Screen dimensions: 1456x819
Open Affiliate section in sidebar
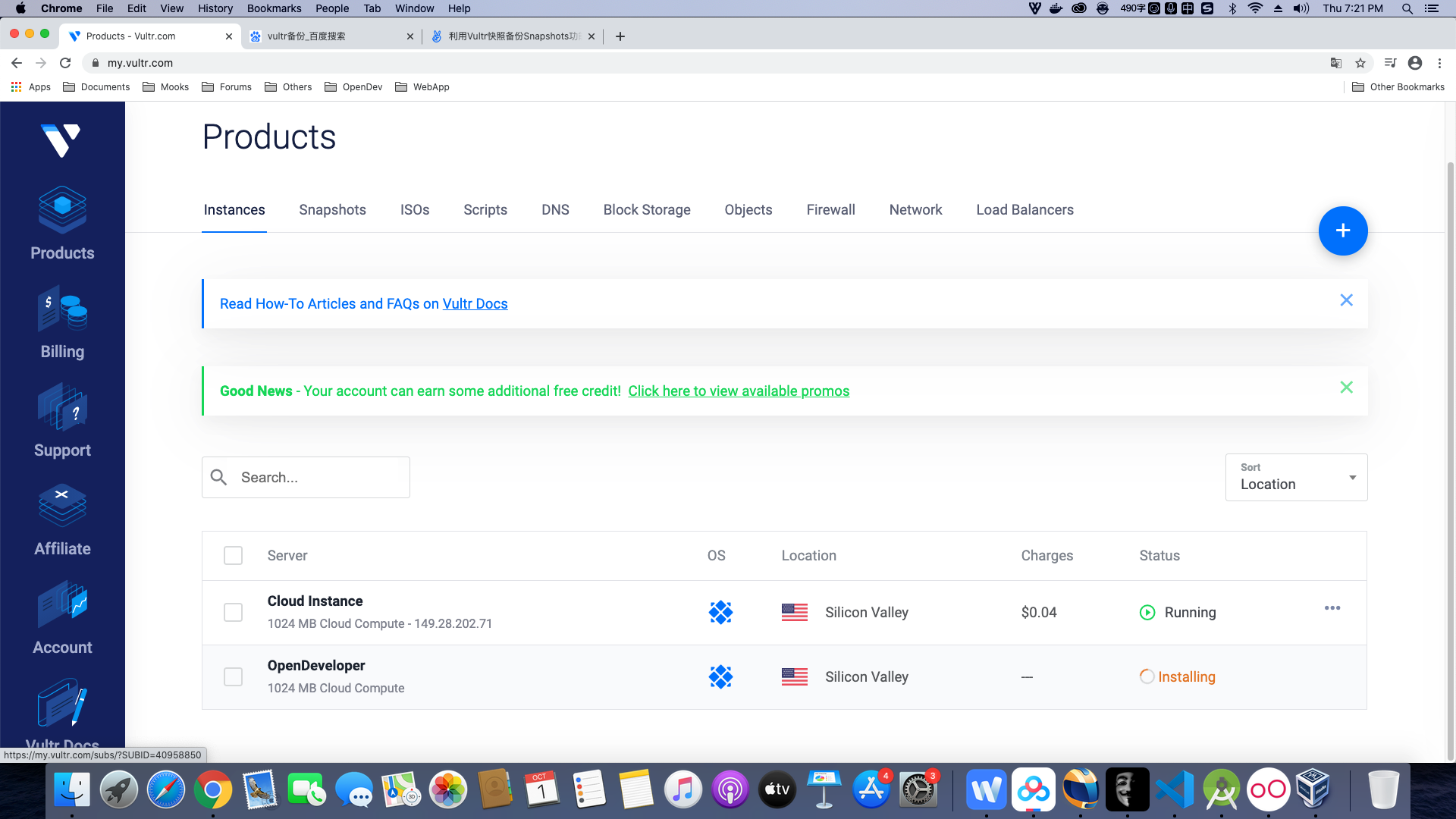click(x=62, y=519)
